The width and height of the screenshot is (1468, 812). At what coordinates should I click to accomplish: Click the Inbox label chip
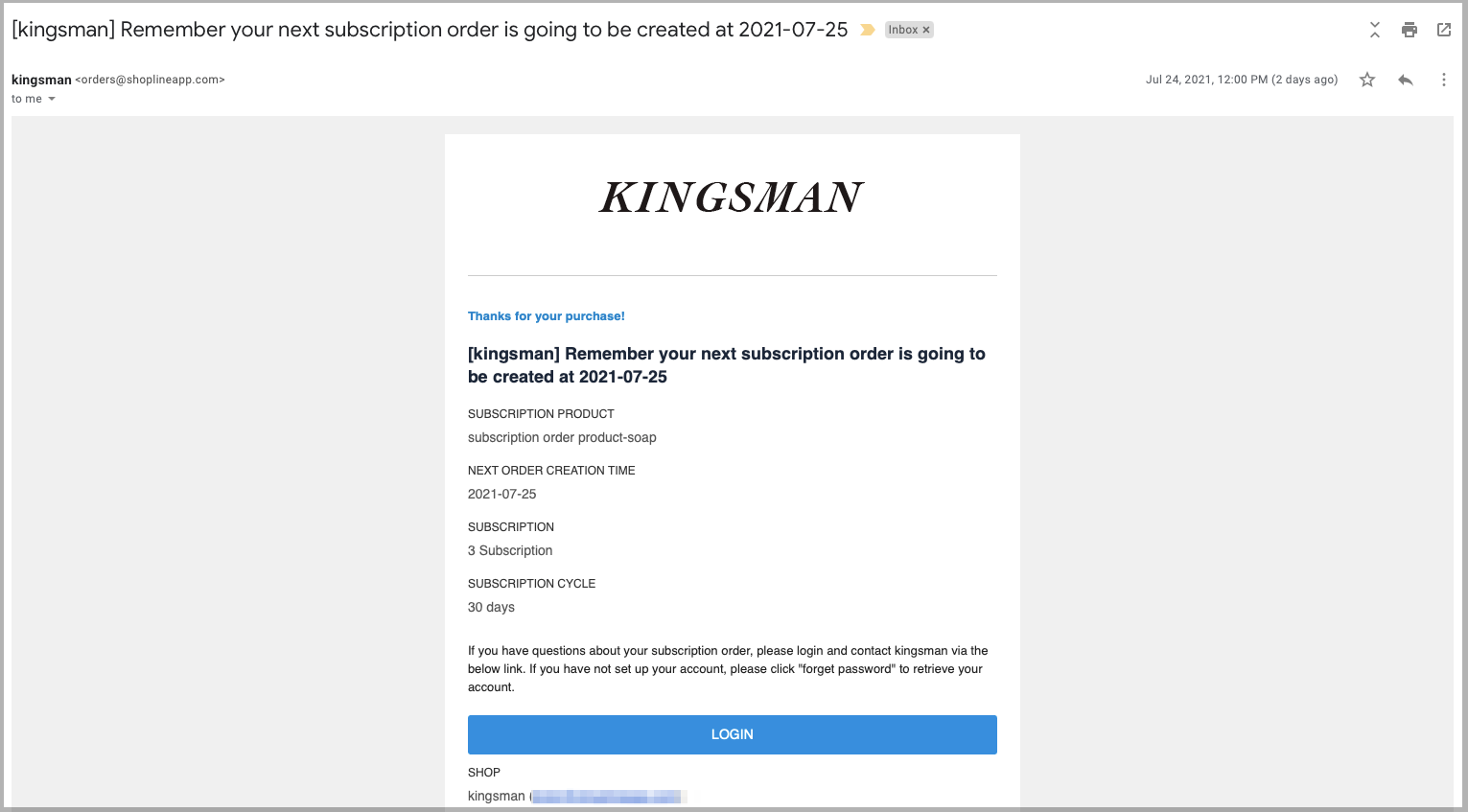902,30
